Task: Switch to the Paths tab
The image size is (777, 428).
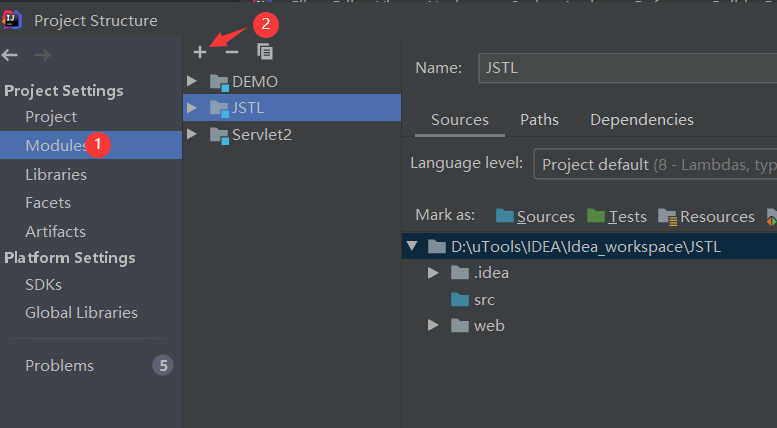Action: point(539,120)
